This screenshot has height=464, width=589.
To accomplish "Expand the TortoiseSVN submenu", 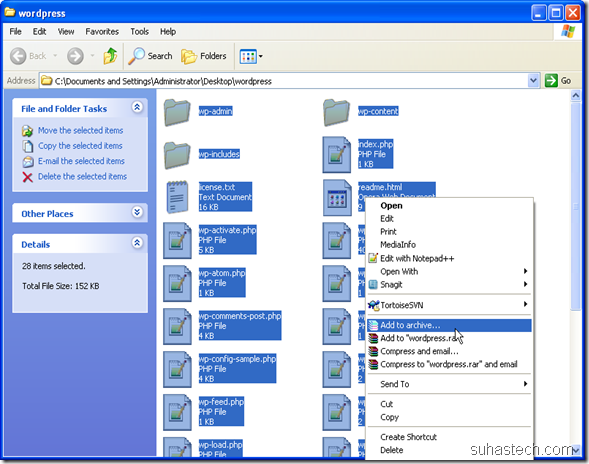I will tap(449, 305).
